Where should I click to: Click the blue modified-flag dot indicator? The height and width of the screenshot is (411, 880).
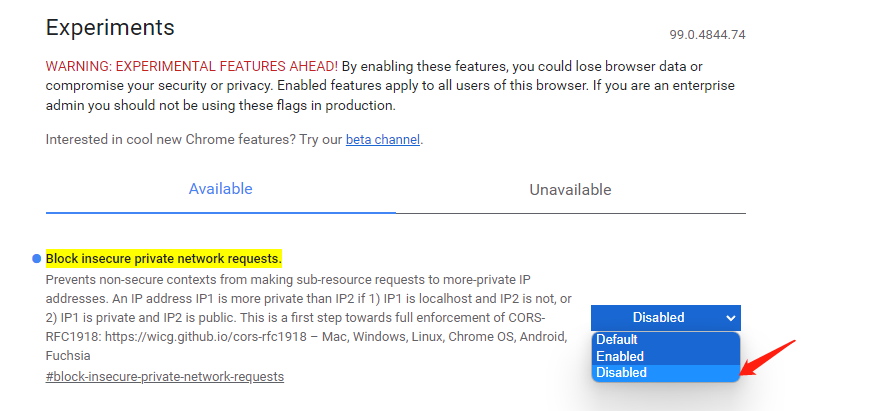coord(36,259)
